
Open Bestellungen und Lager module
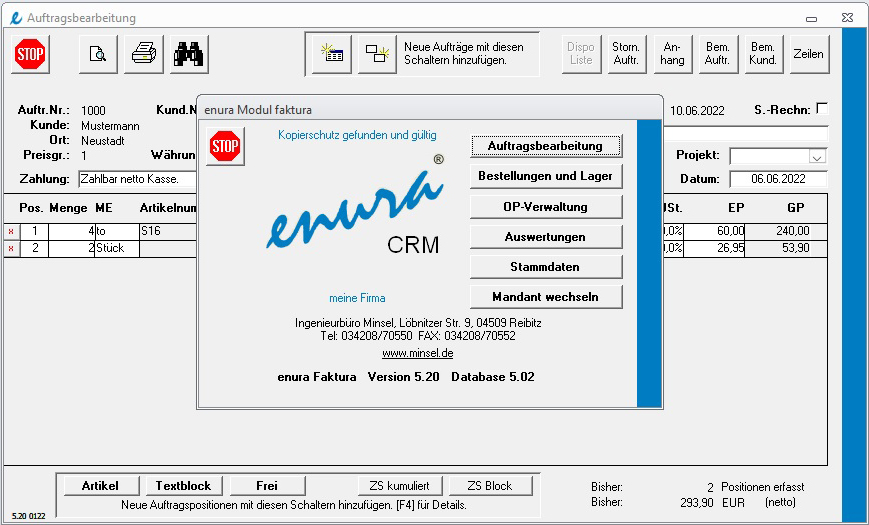tap(546, 176)
